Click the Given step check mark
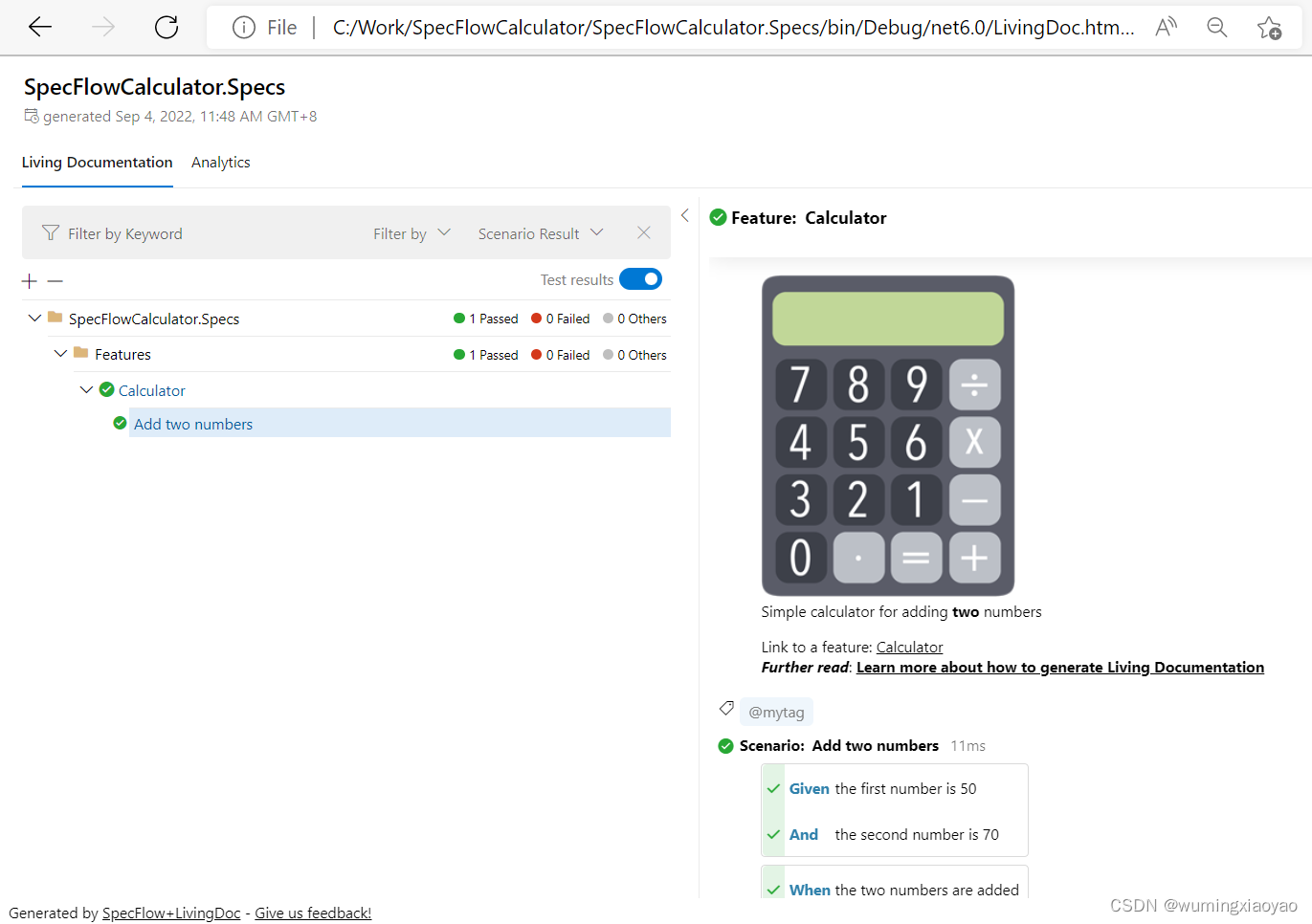The height and width of the screenshot is (924, 1312). 773,789
